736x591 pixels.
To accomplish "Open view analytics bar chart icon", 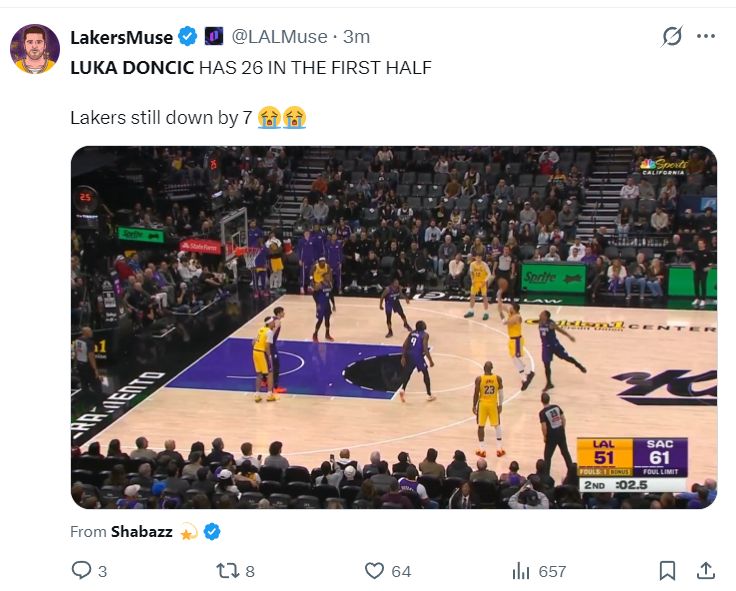I will point(521,571).
